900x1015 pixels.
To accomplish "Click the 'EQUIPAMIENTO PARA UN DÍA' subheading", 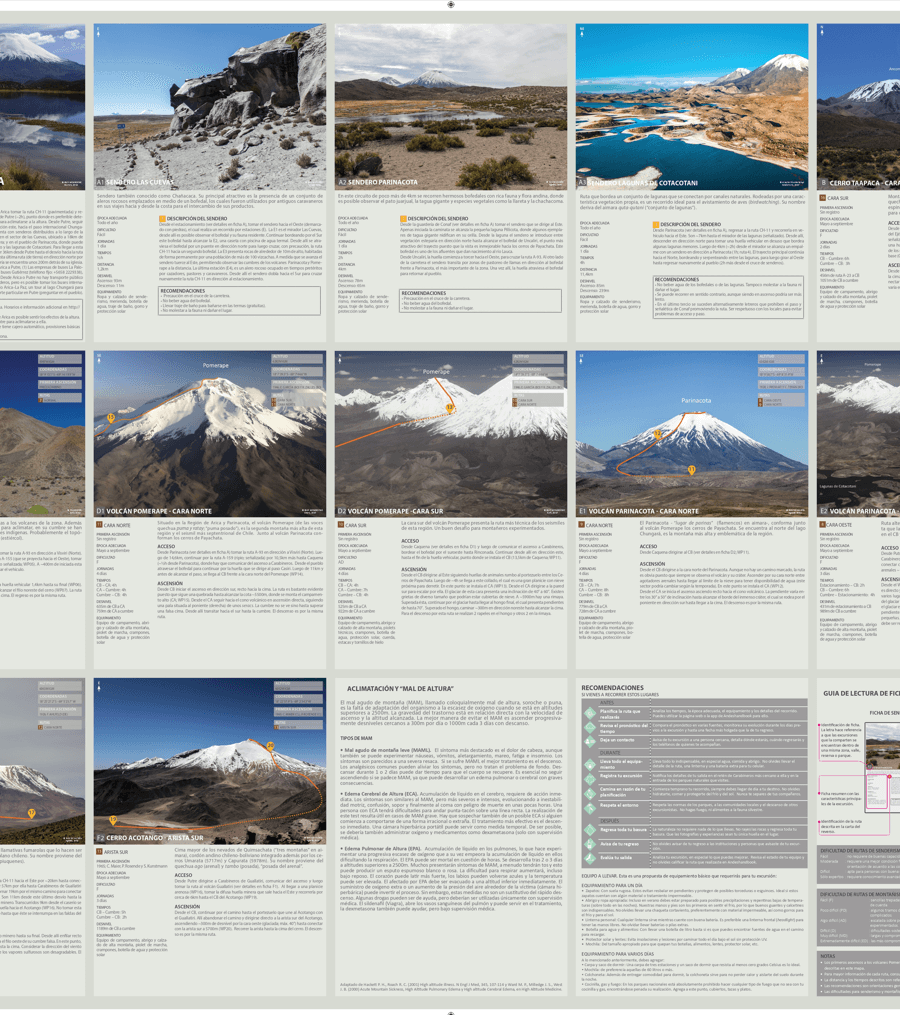I will click(611, 885).
